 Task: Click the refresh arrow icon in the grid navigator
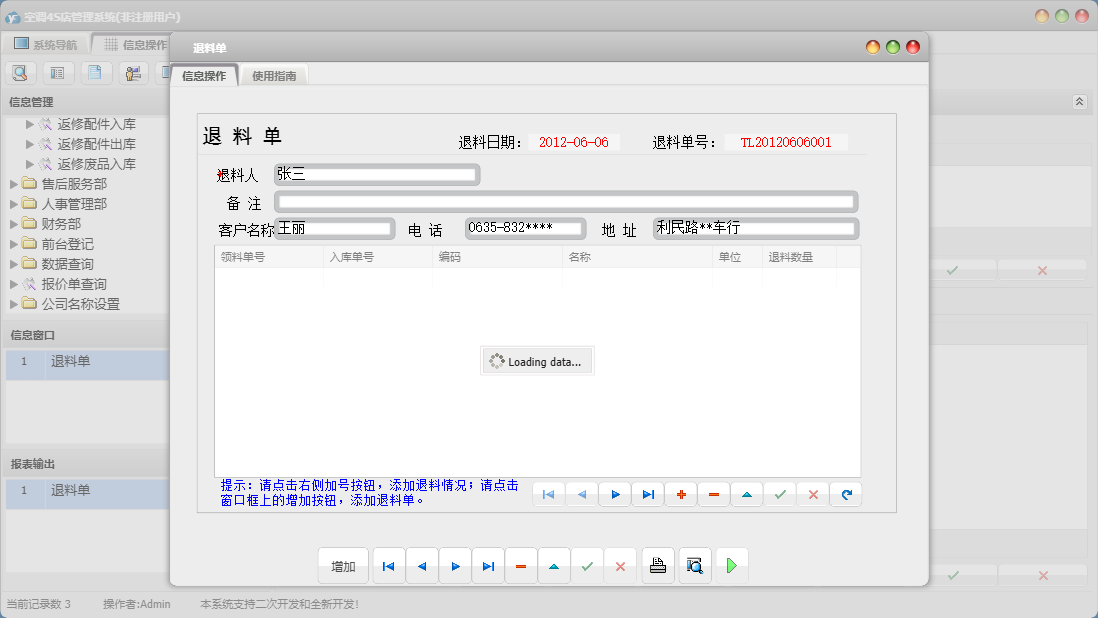click(x=845, y=494)
